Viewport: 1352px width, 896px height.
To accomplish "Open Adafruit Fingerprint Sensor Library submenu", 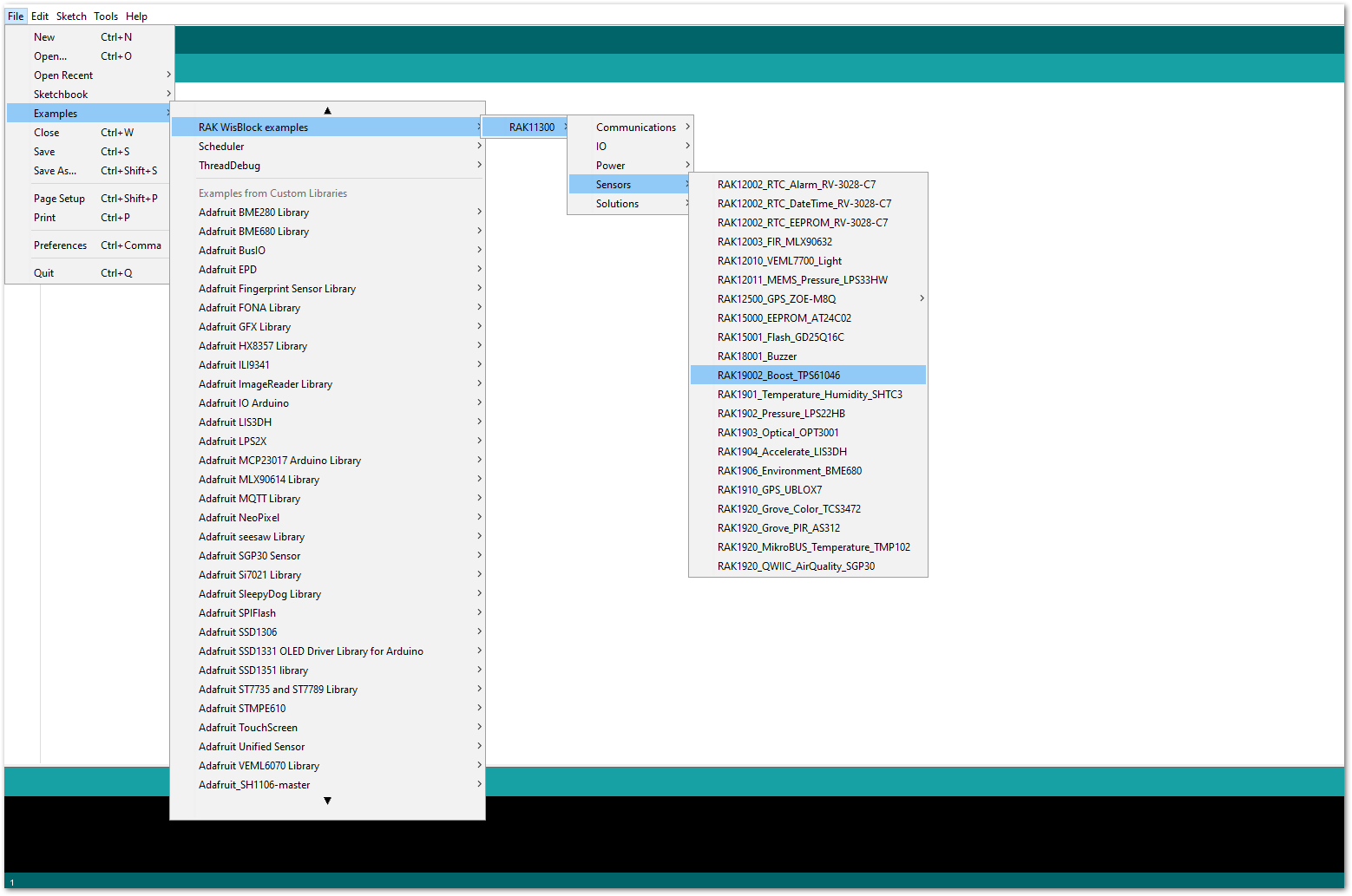I will point(327,289).
